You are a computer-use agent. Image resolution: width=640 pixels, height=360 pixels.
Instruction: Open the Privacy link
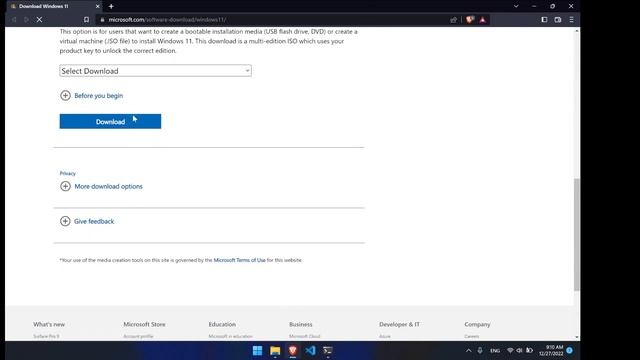point(68,173)
